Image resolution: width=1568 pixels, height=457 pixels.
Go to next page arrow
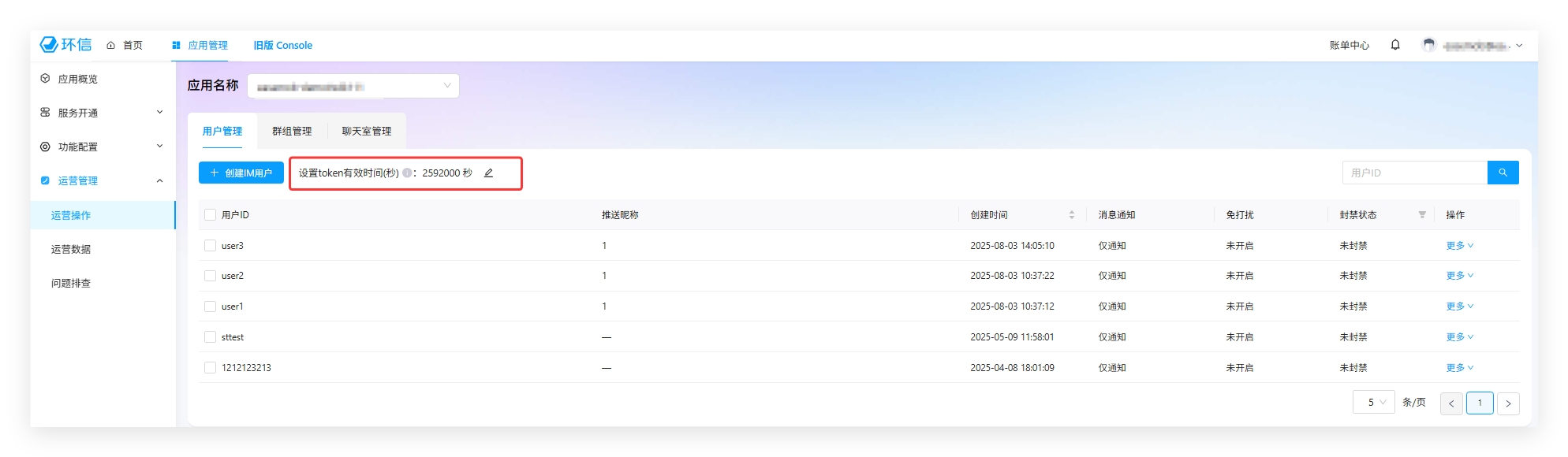1508,403
